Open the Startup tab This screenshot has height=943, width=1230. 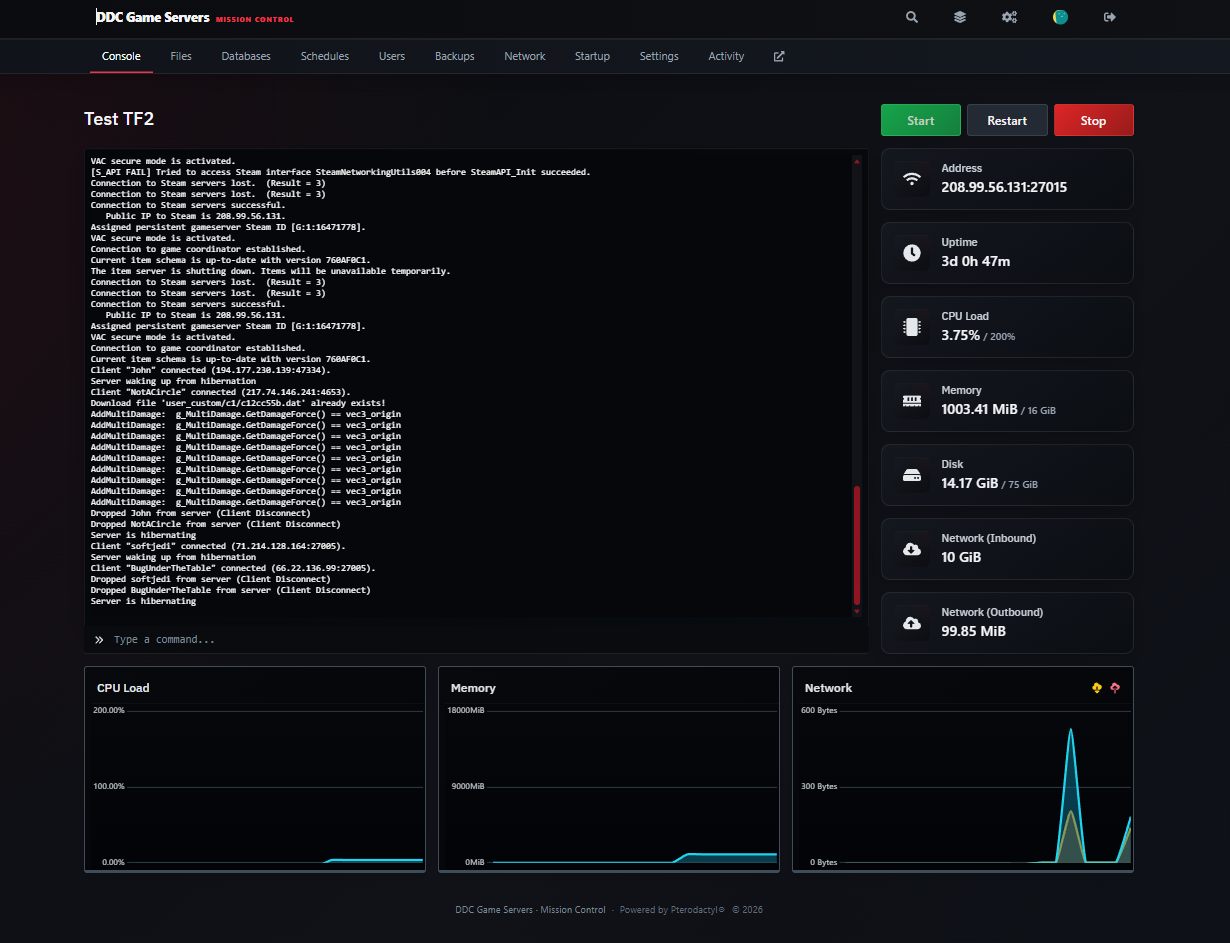(592, 56)
